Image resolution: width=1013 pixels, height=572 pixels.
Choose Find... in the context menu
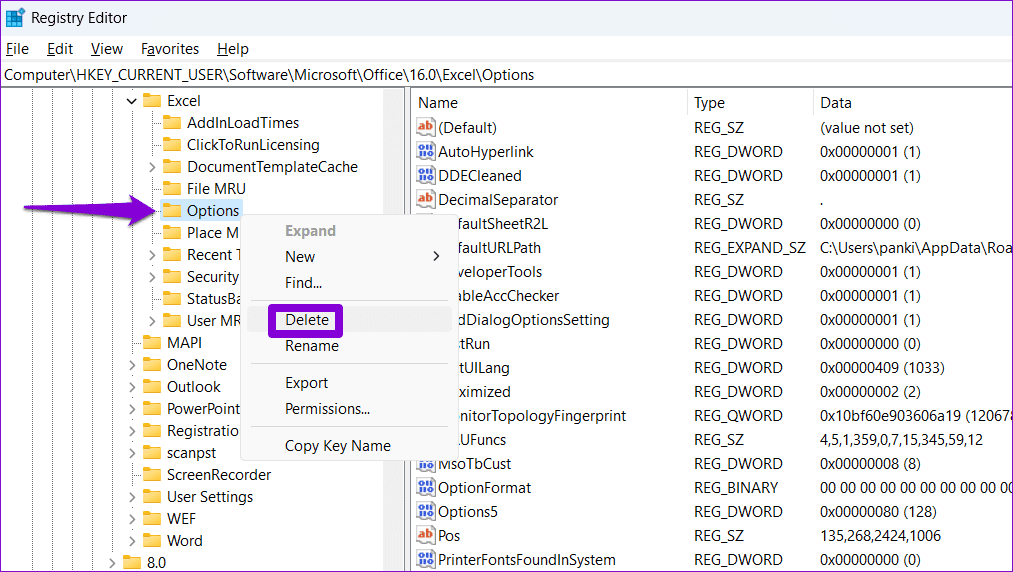click(x=349, y=282)
